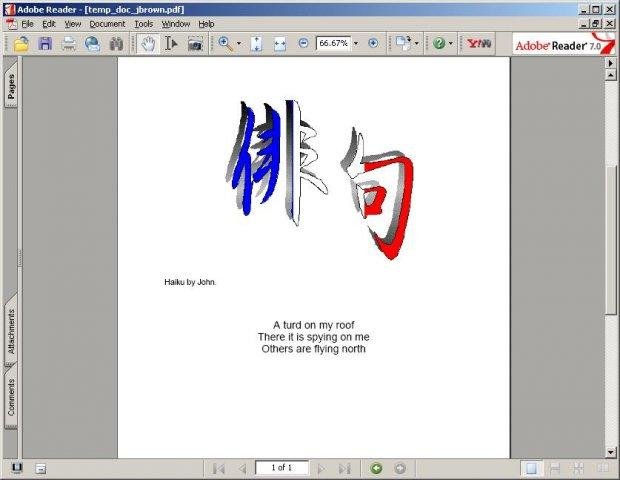Click the PDF document icon in menu bar
Viewport: 620px width, 480px height.
[x=11, y=24]
